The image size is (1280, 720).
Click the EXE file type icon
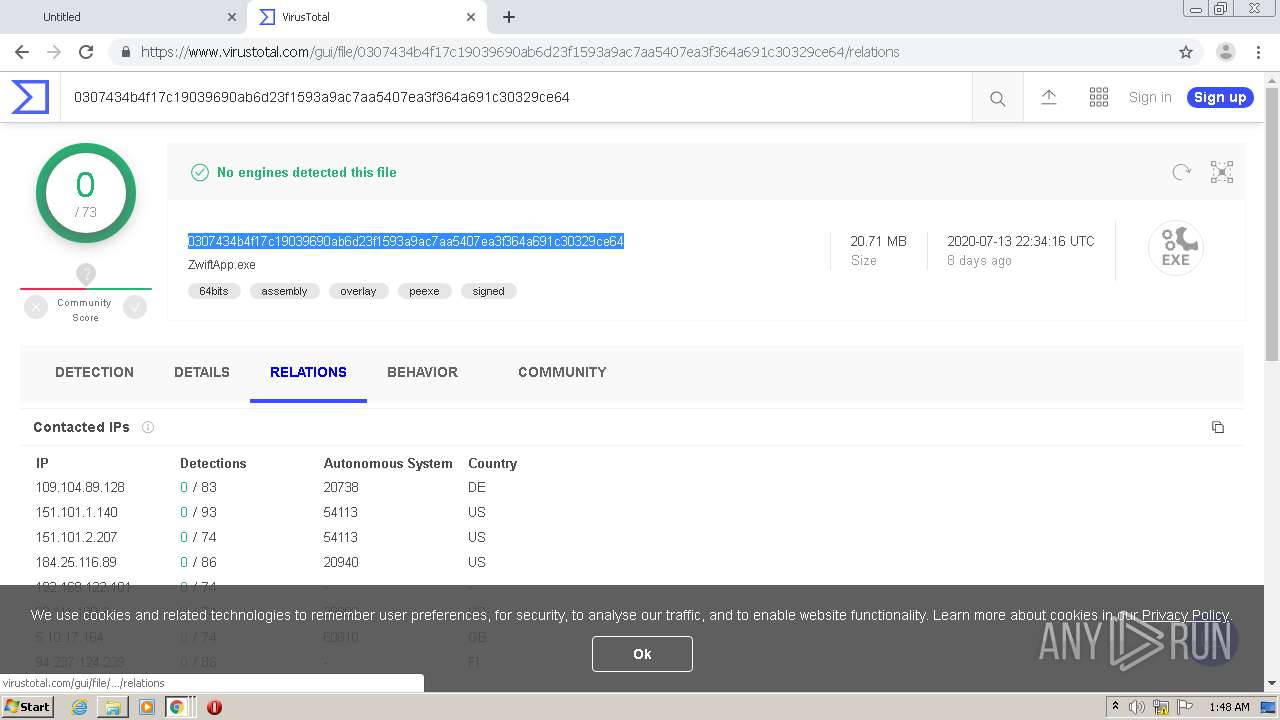1175,248
